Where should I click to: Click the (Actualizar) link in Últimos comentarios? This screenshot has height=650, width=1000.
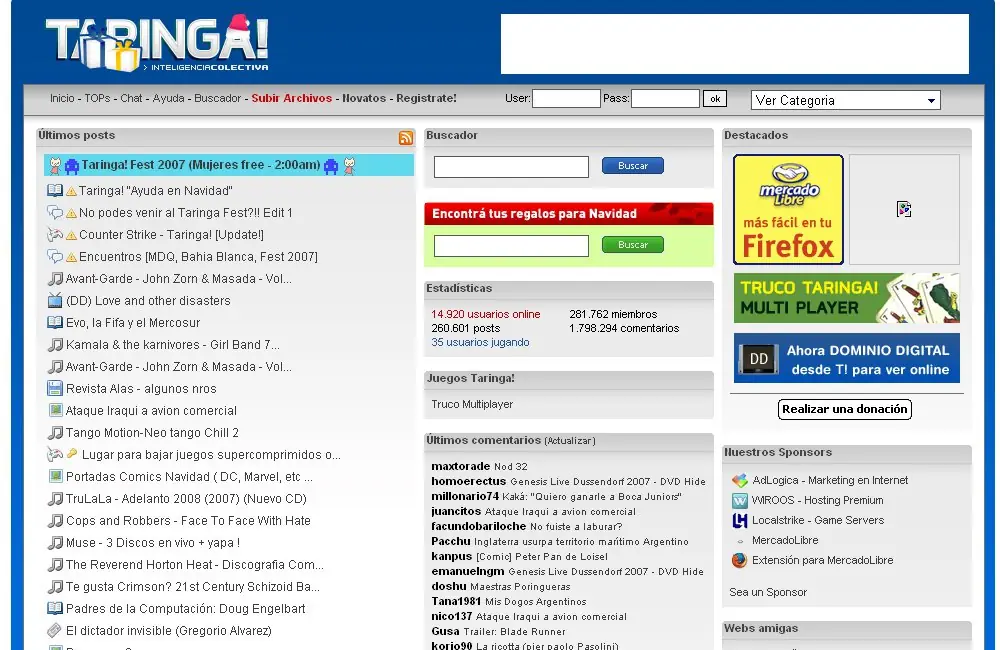pyautogui.click(x=570, y=441)
